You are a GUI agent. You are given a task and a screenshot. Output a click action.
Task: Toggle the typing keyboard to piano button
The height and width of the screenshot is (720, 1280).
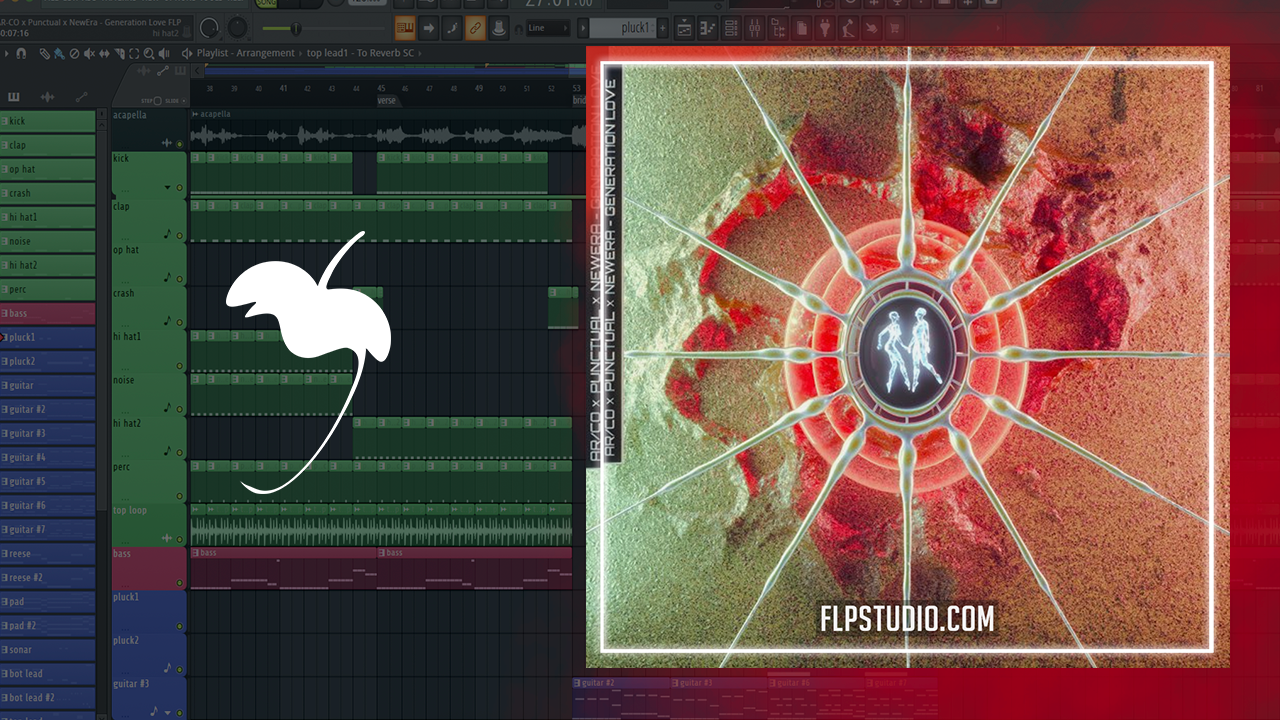tap(405, 28)
